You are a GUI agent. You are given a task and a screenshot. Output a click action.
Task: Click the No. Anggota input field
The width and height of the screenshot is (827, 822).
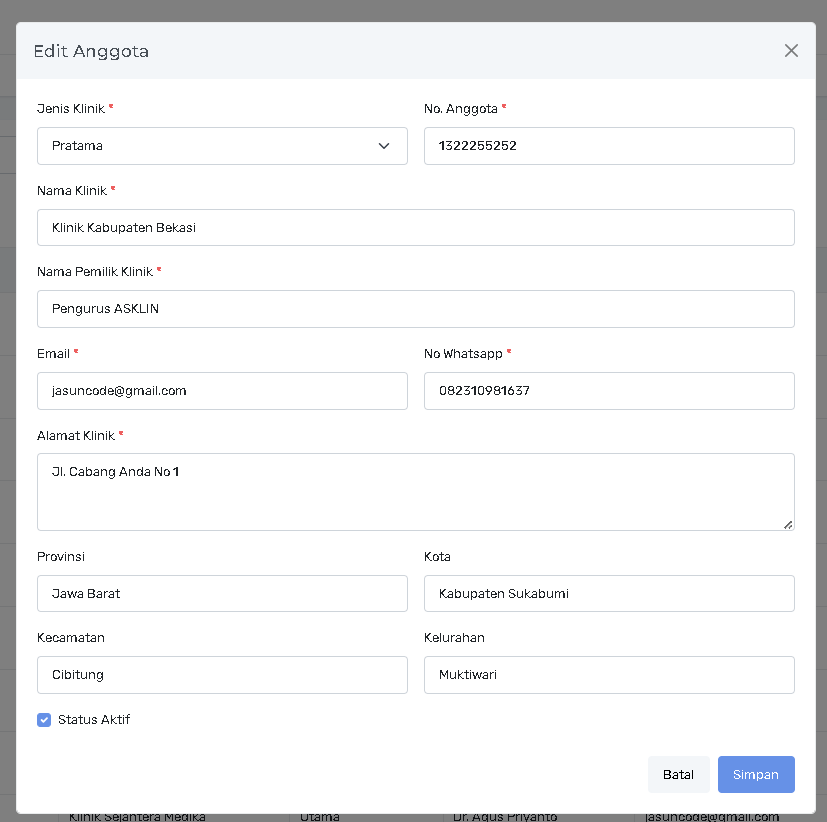608,146
